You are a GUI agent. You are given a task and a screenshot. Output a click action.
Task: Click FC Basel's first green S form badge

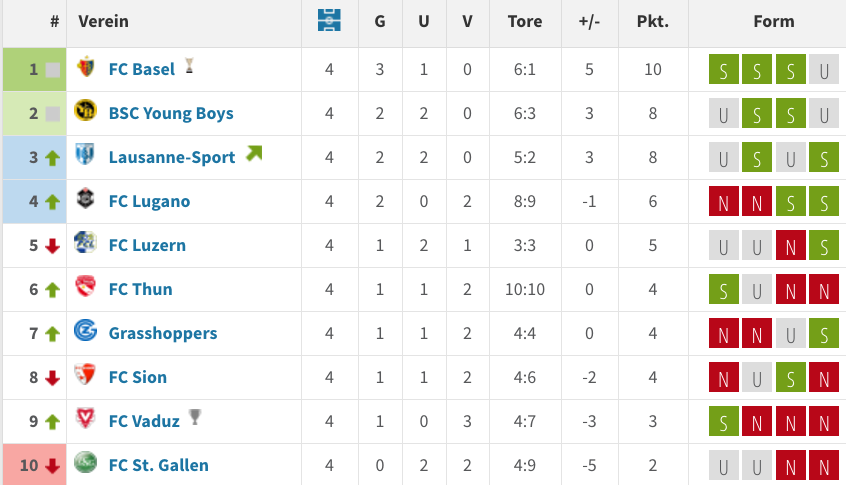click(724, 69)
